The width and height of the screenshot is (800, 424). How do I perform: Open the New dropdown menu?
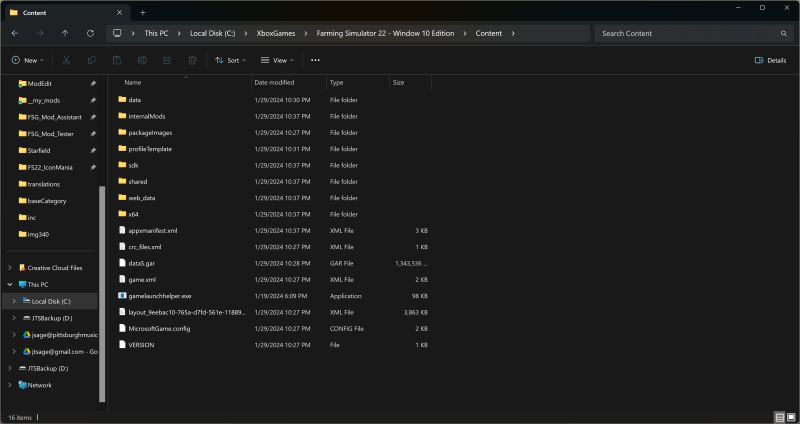coord(28,60)
